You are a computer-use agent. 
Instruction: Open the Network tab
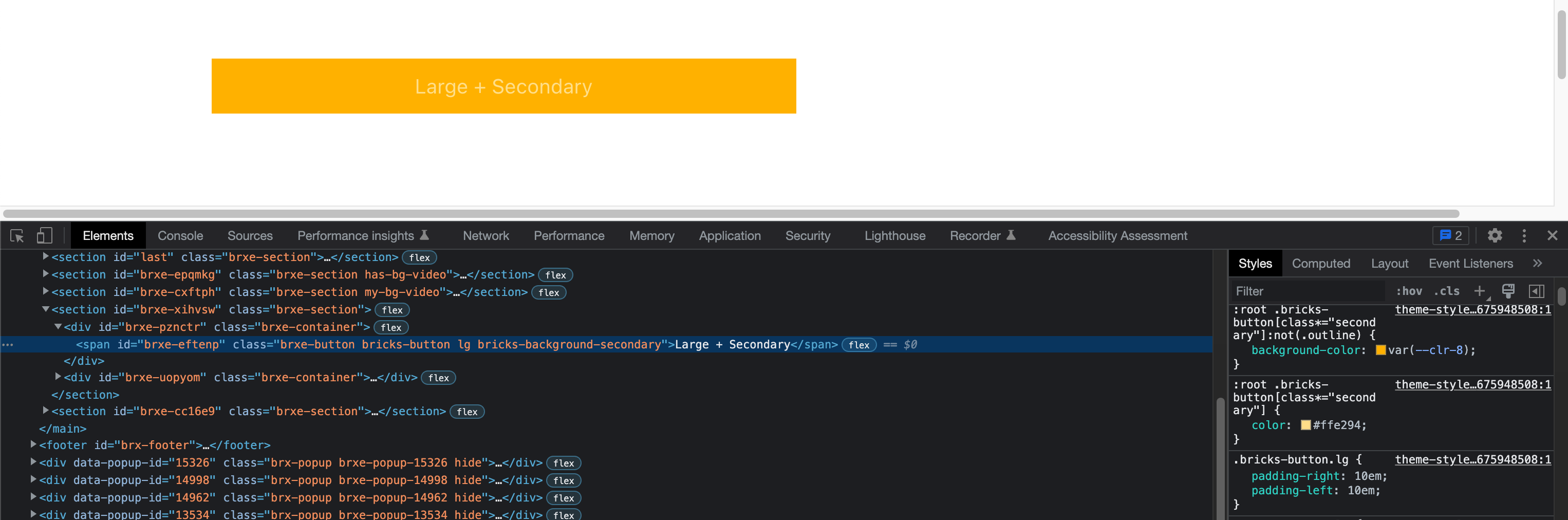point(486,236)
